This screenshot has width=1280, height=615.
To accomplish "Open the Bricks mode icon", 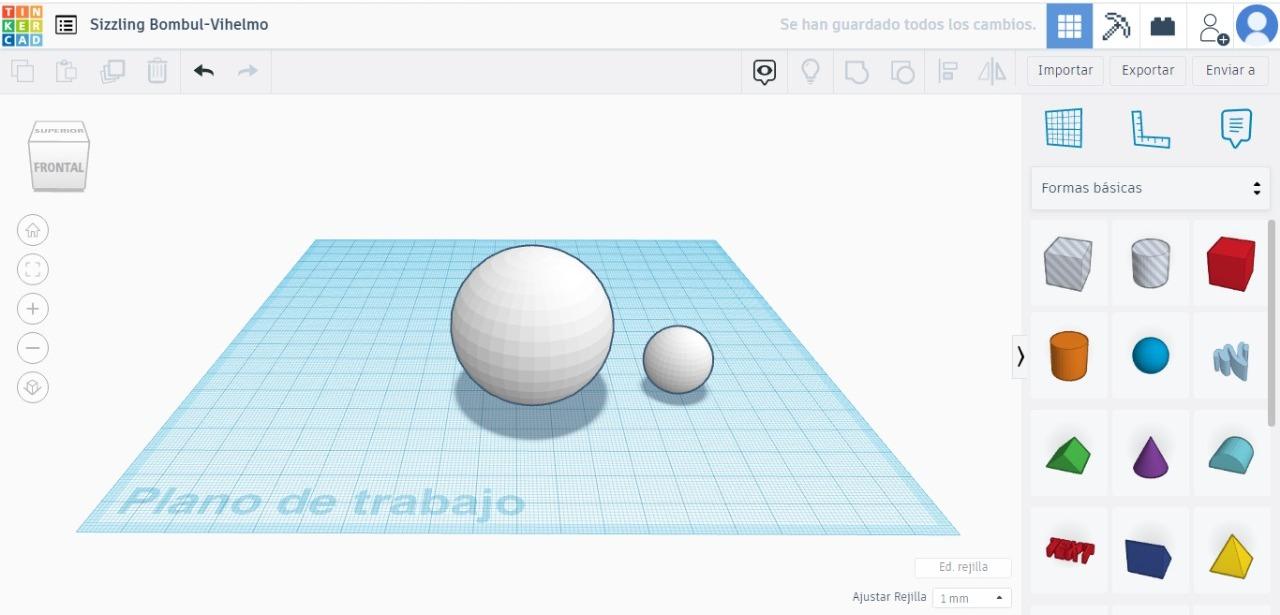I will click(1163, 25).
